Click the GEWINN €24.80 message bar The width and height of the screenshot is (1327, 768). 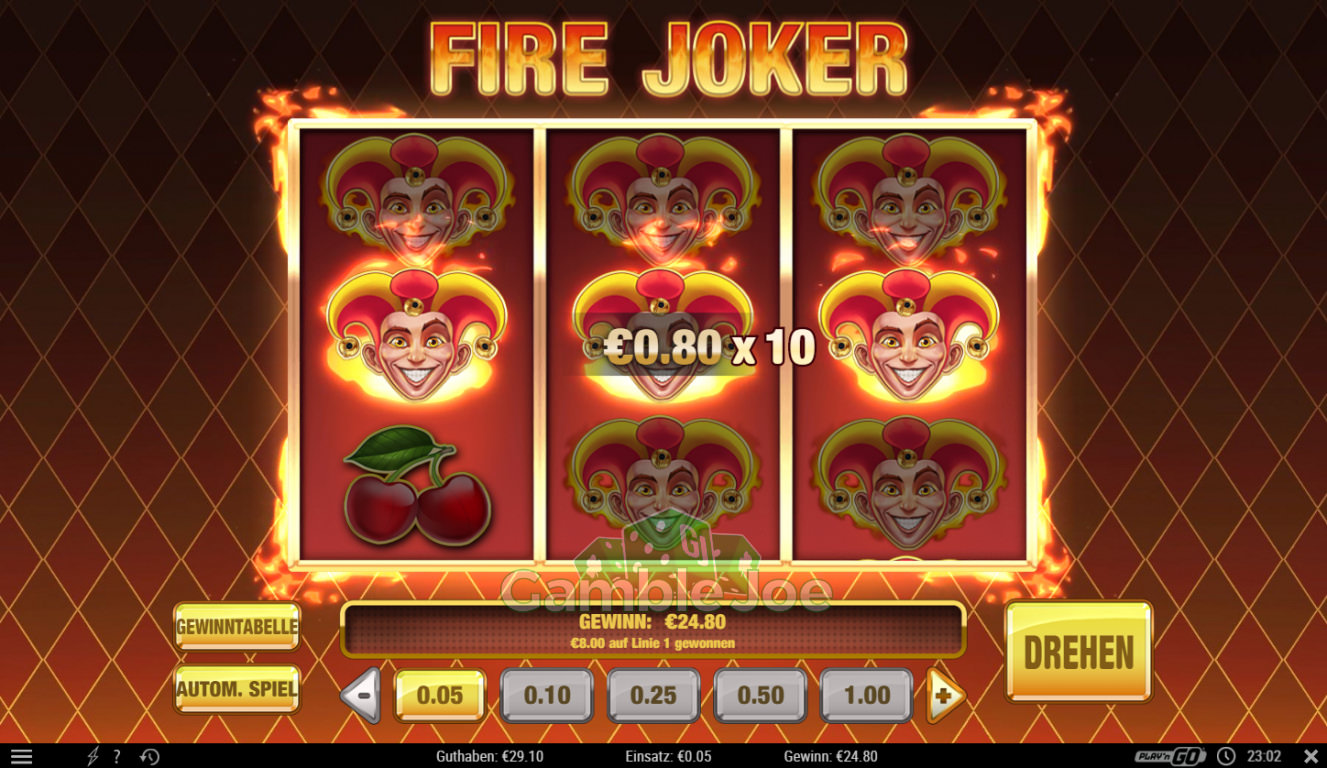(653, 629)
